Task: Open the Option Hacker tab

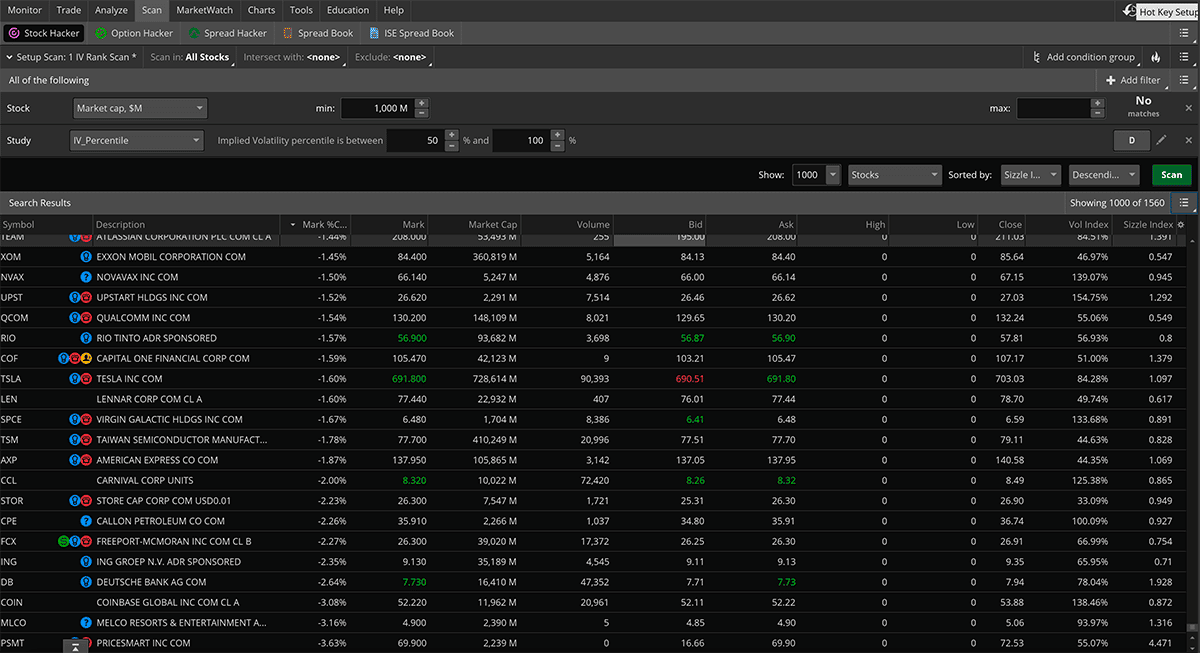Action: point(132,33)
